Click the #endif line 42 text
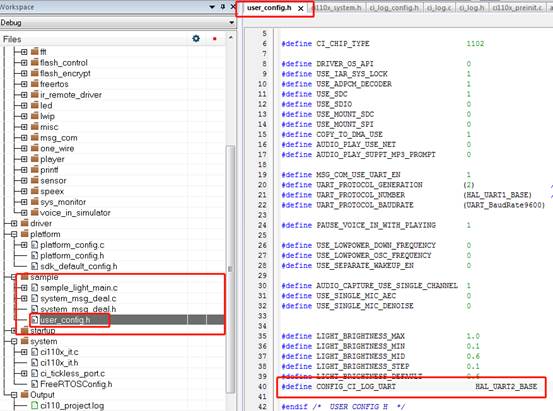 pos(343,407)
